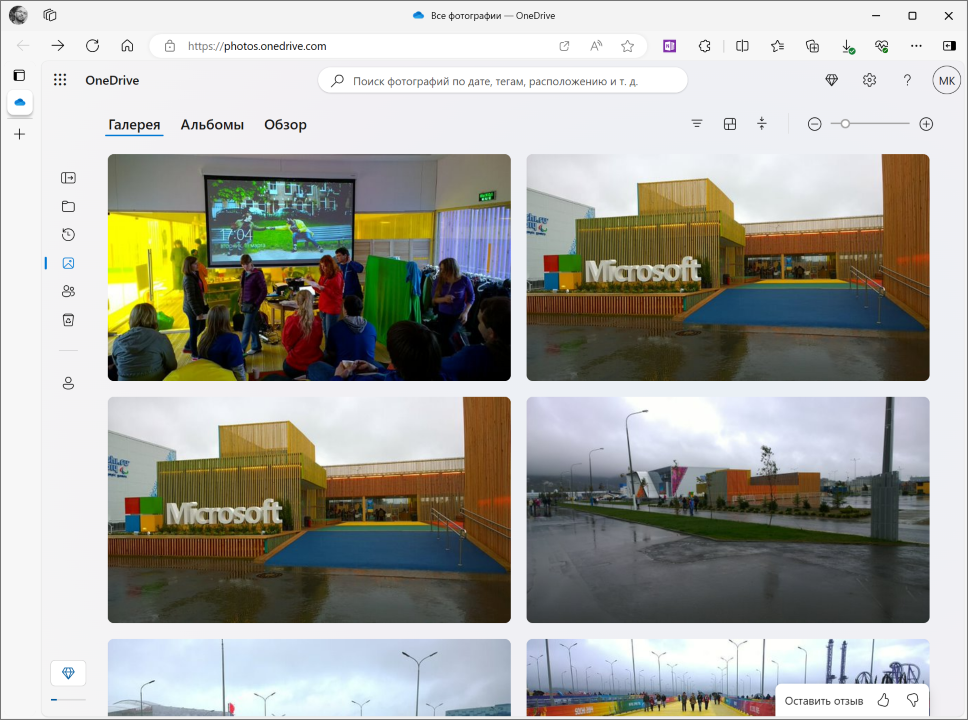The width and height of the screenshot is (968, 720).
Task: Open browser extensions puzzle icon
Action: click(x=704, y=46)
